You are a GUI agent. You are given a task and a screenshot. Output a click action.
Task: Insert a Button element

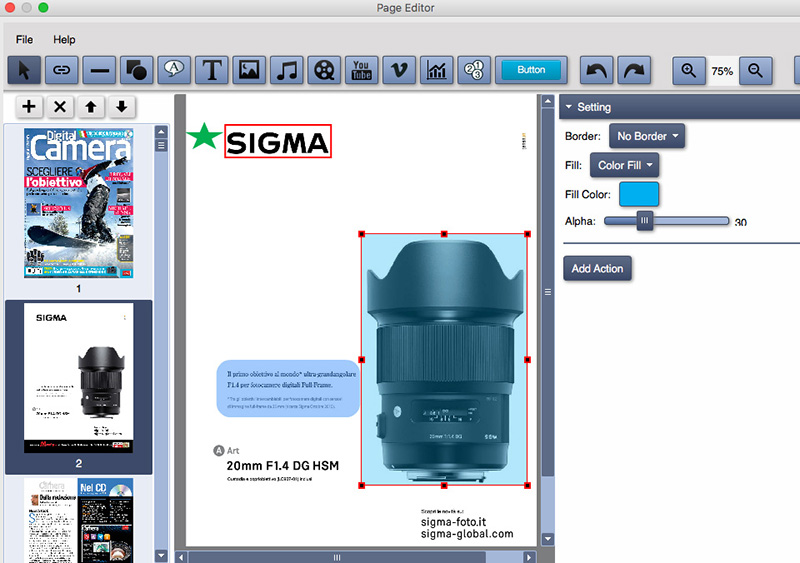531,70
